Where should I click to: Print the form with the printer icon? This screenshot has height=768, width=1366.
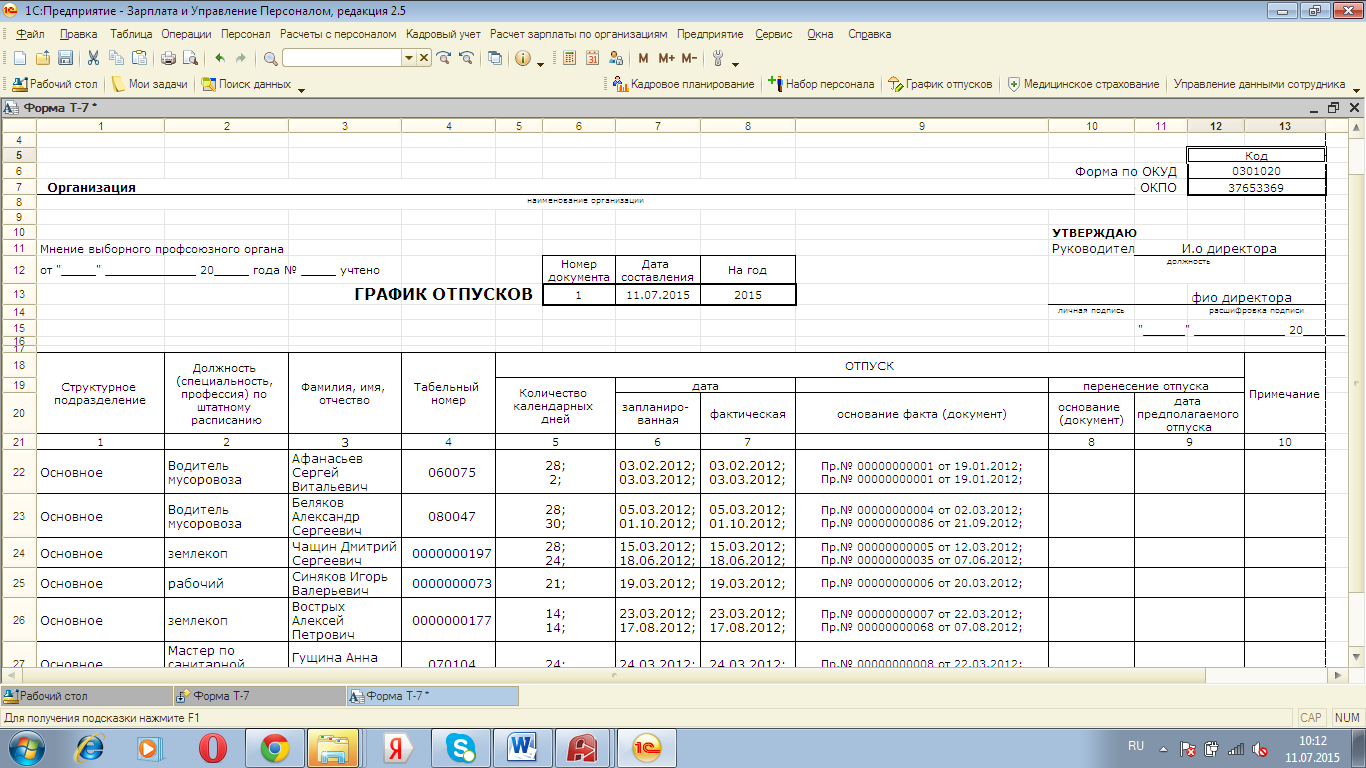(168, 58)
